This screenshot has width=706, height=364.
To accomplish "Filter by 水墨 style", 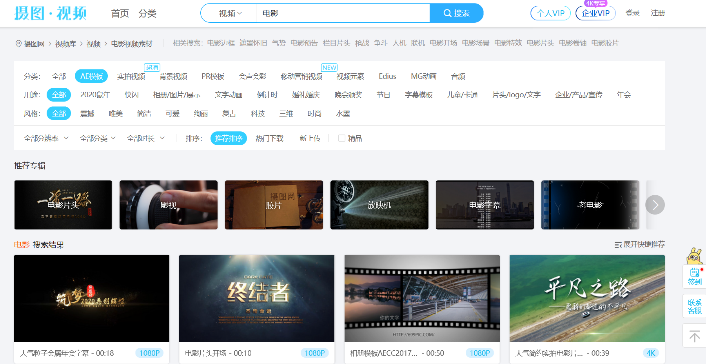I will click(x=343, y=114).
